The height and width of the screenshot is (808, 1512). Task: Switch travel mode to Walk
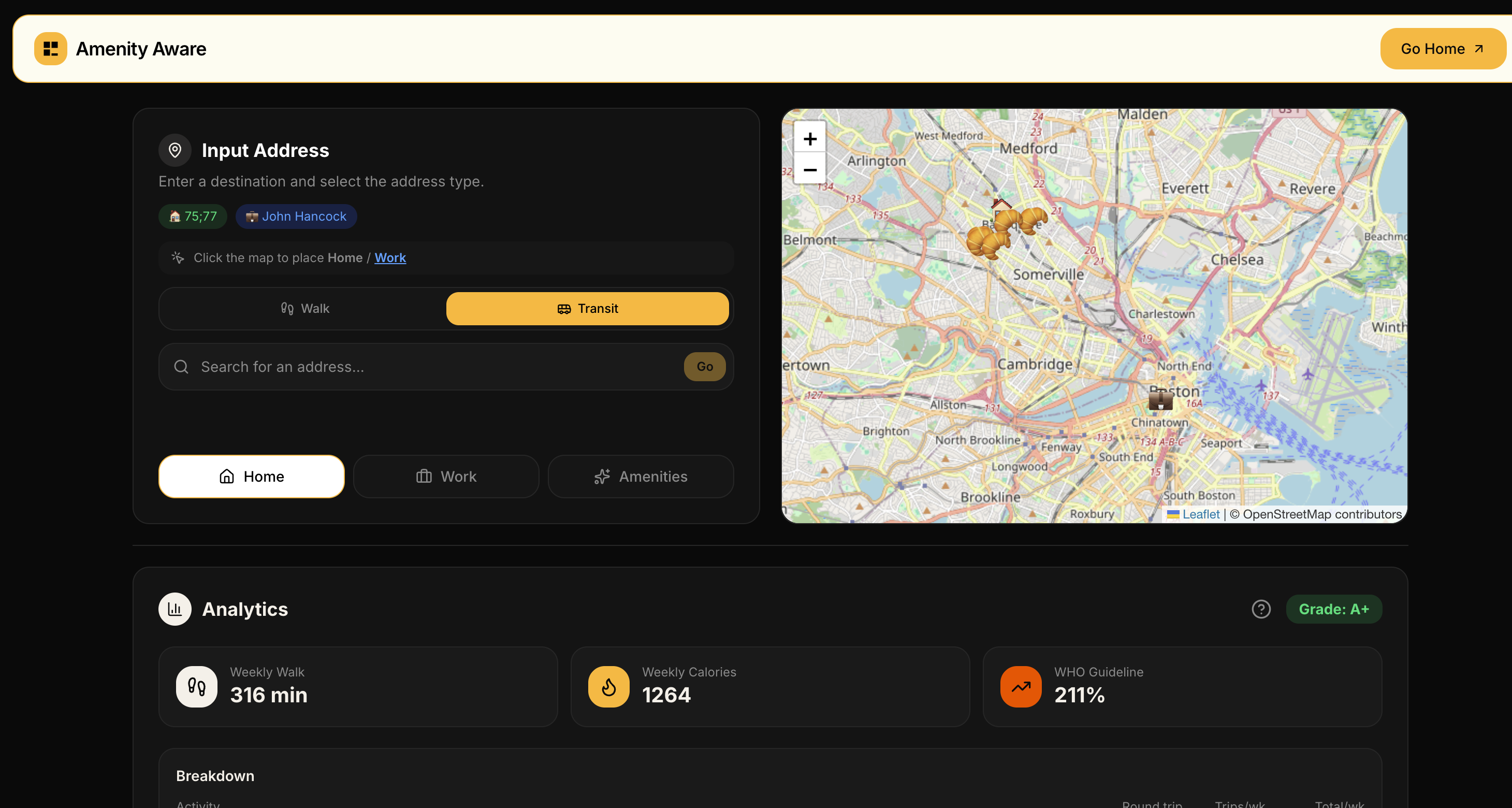304,309
